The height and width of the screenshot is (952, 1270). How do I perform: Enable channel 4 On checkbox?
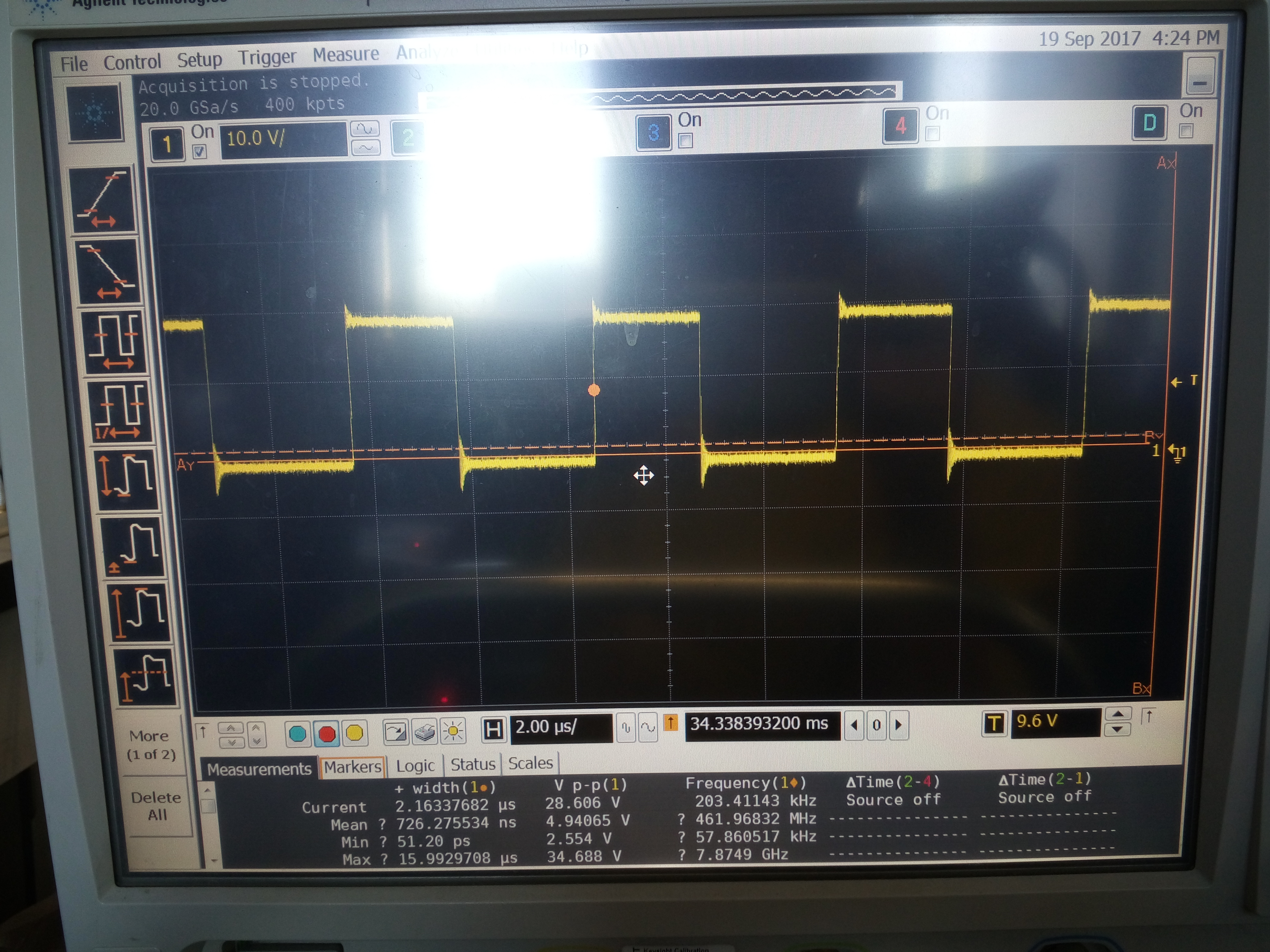[x=932, y=134]
